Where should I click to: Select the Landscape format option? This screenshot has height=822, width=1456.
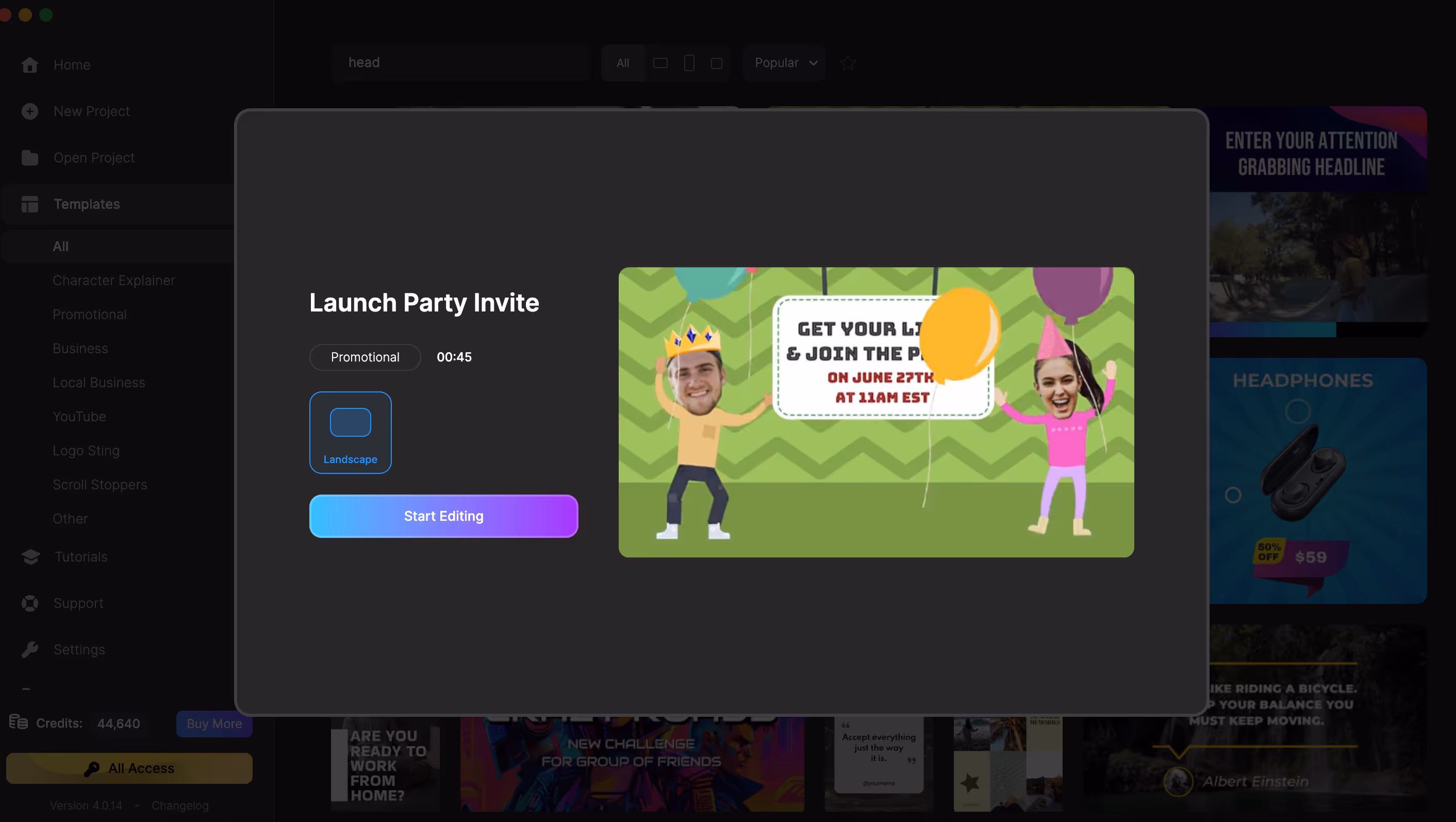pyautogui.click(x=350, y=433)
